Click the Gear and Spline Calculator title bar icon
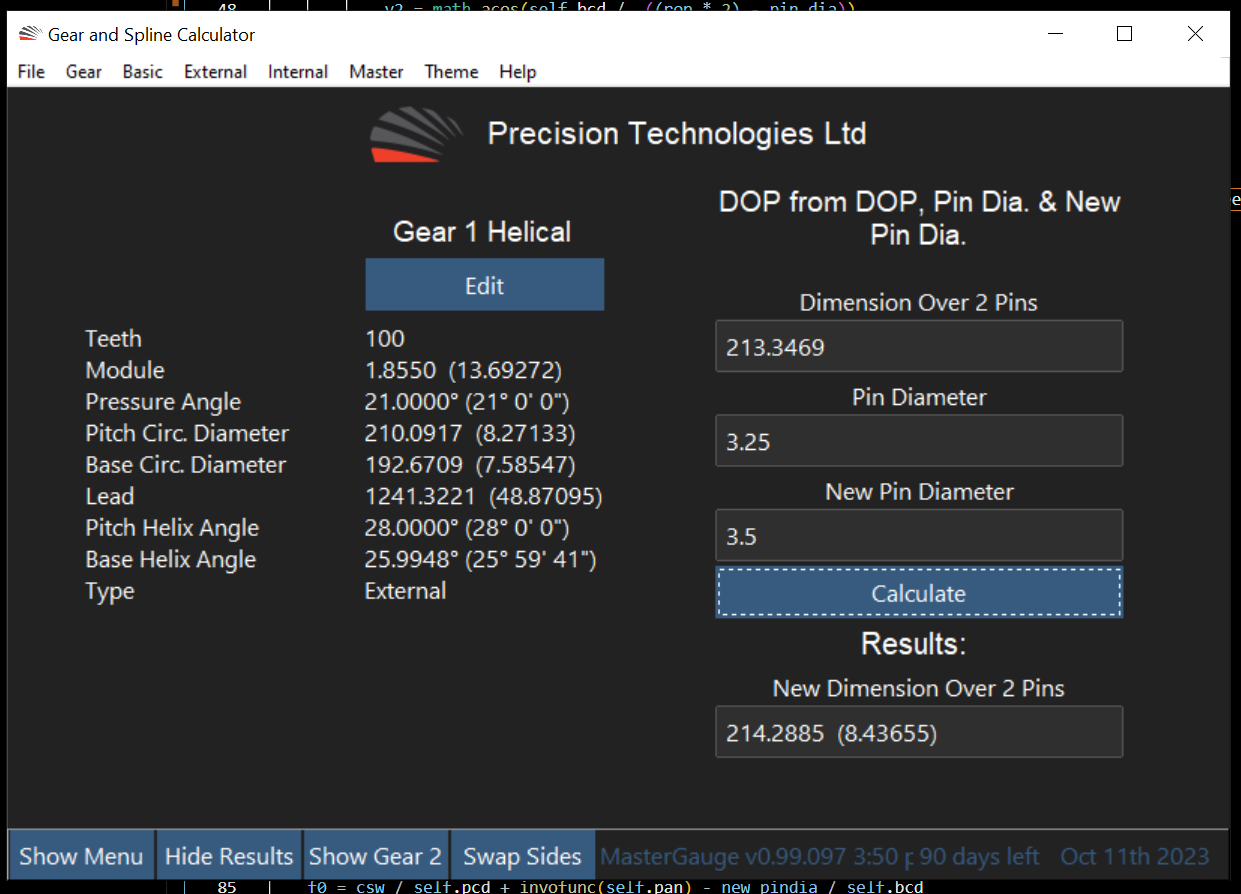1241x894 pixels. tap(29, 33)
